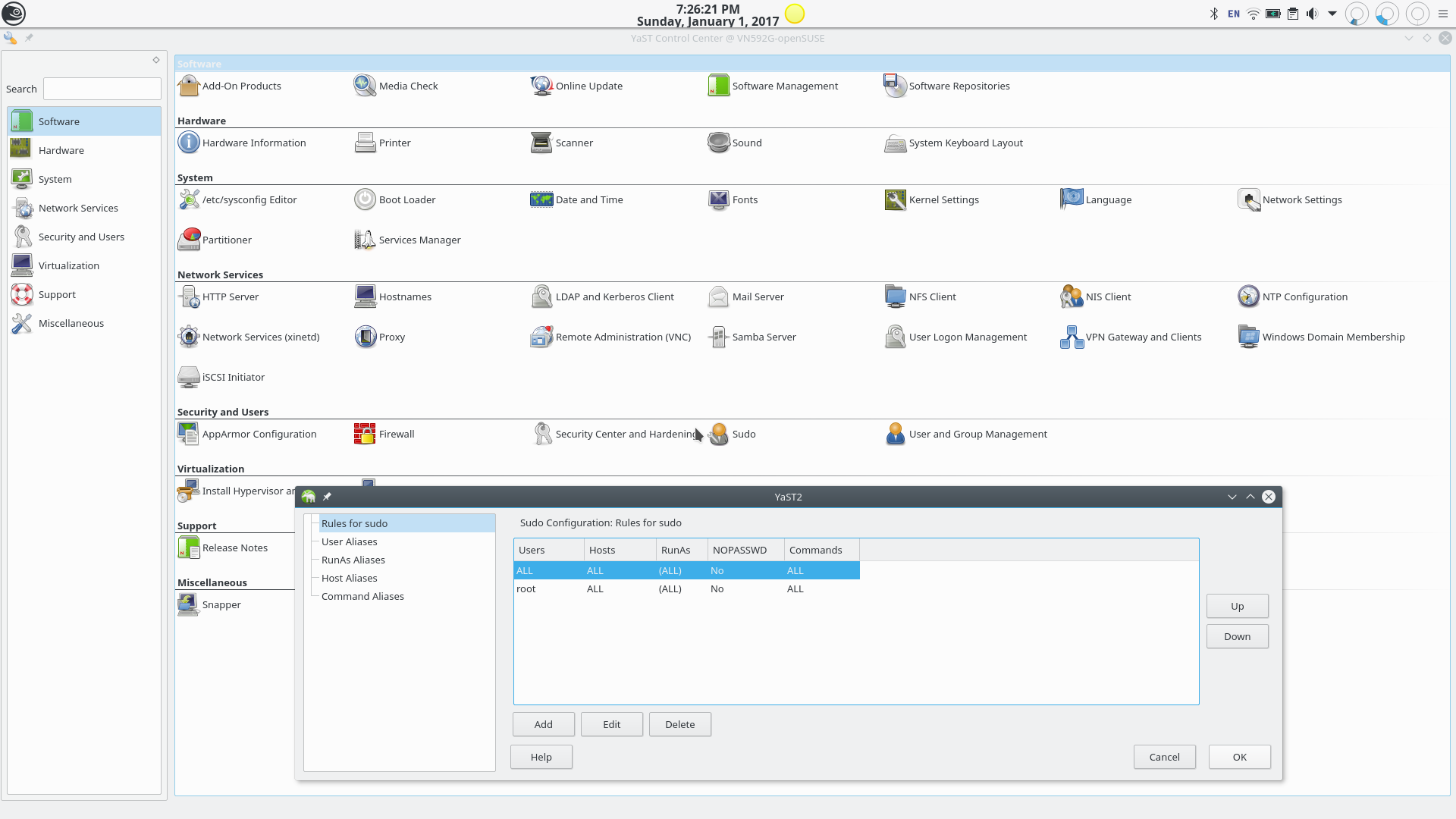Image resolution: width=1456 pixels, height=819 pixels.
Task: Open HTTP Server configuration
Action: [x=218, y=297]
